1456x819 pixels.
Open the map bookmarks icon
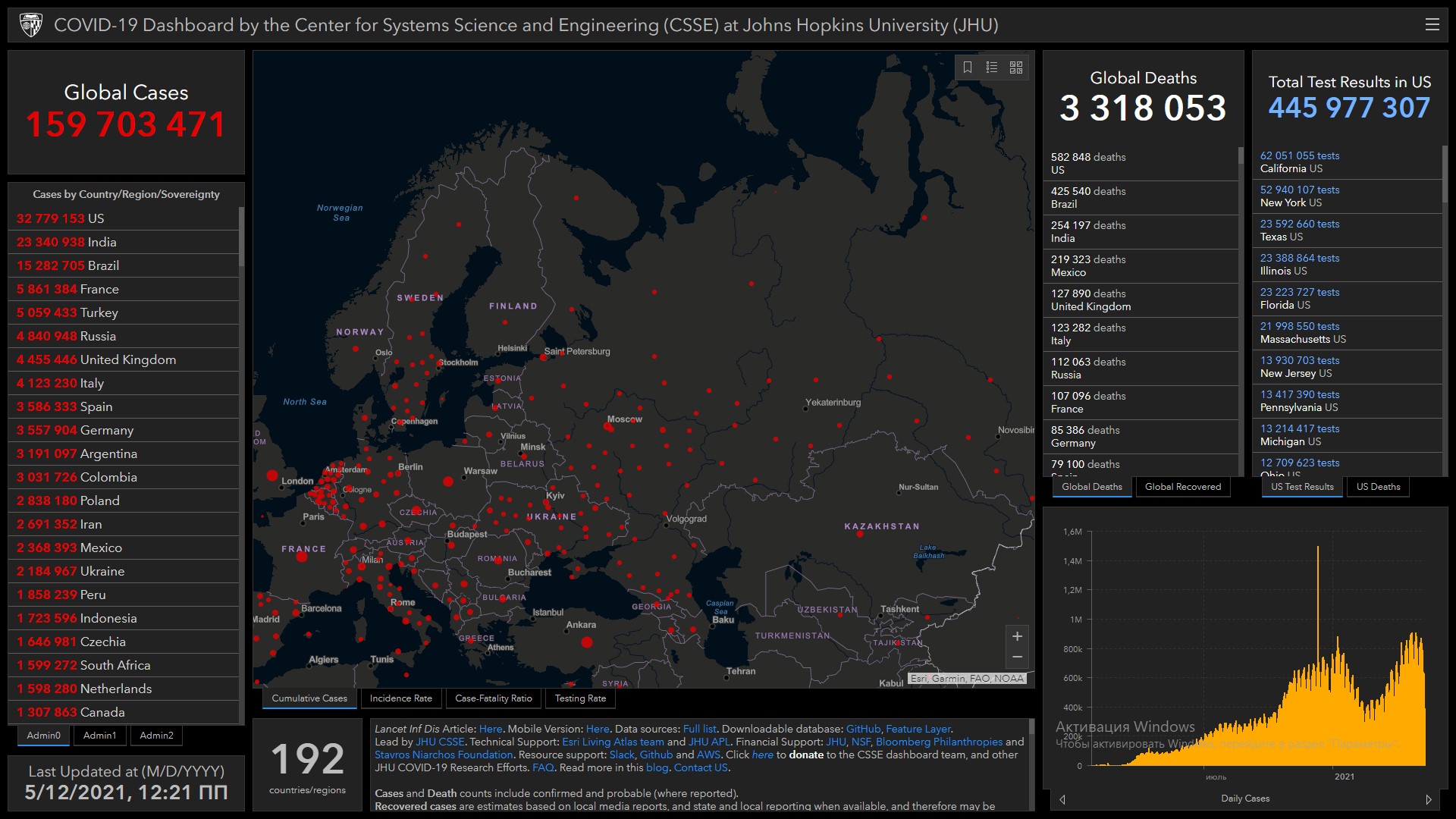[968, 67]
